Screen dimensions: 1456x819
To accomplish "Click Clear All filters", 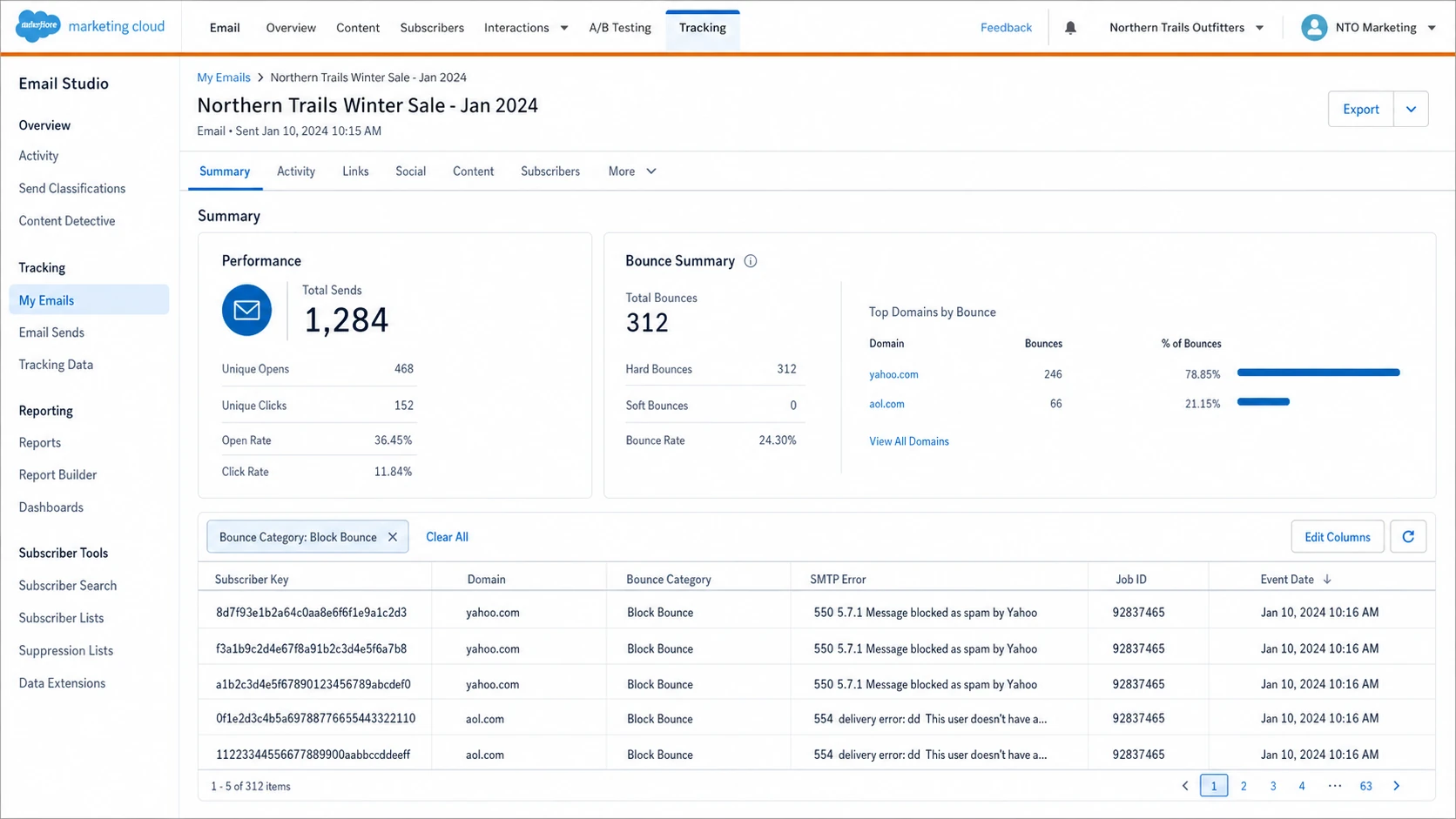I will [x=447, y=537].
